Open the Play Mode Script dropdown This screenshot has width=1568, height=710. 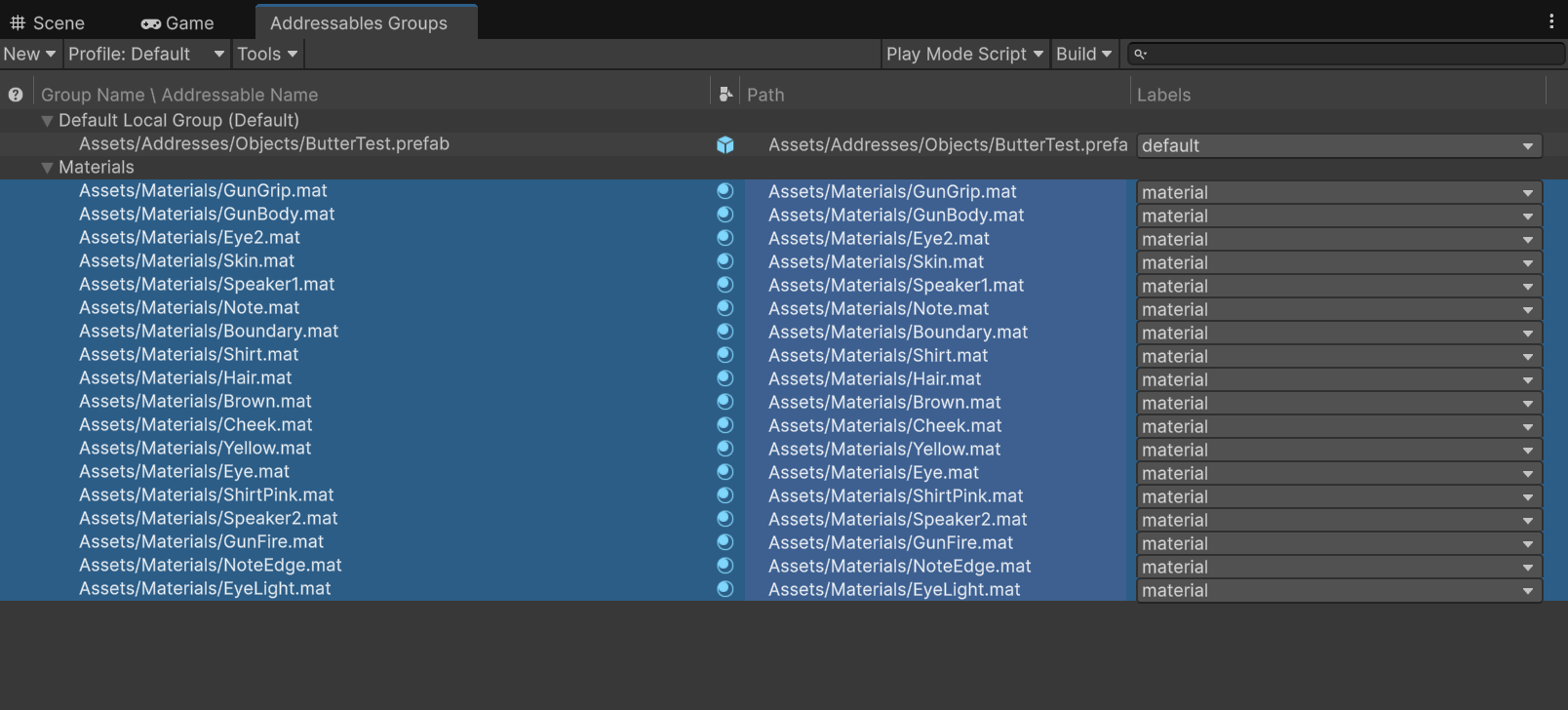point(964,54)
